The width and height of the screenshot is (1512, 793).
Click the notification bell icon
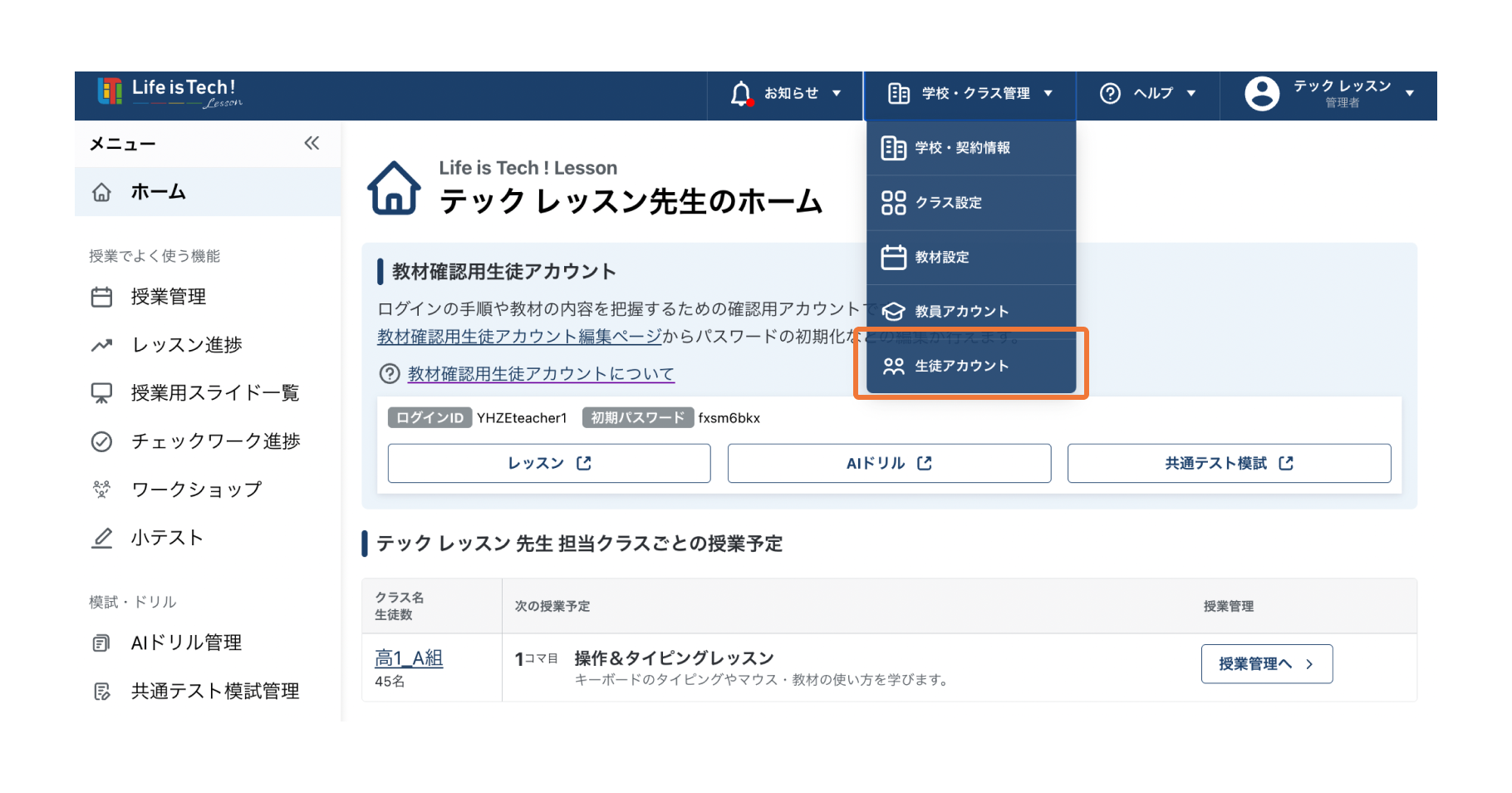(x=741, y=94)
